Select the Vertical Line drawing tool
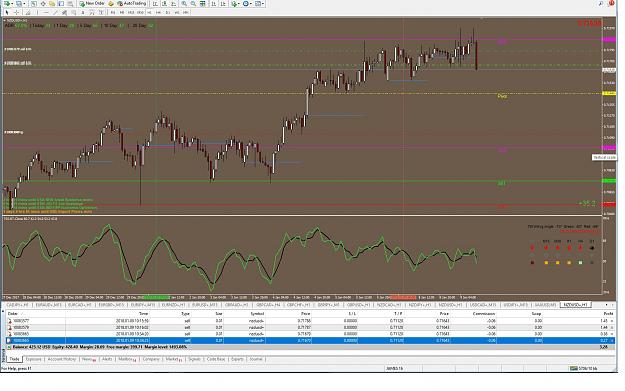Viewport: 625px width, 391px height. [37, 12]
